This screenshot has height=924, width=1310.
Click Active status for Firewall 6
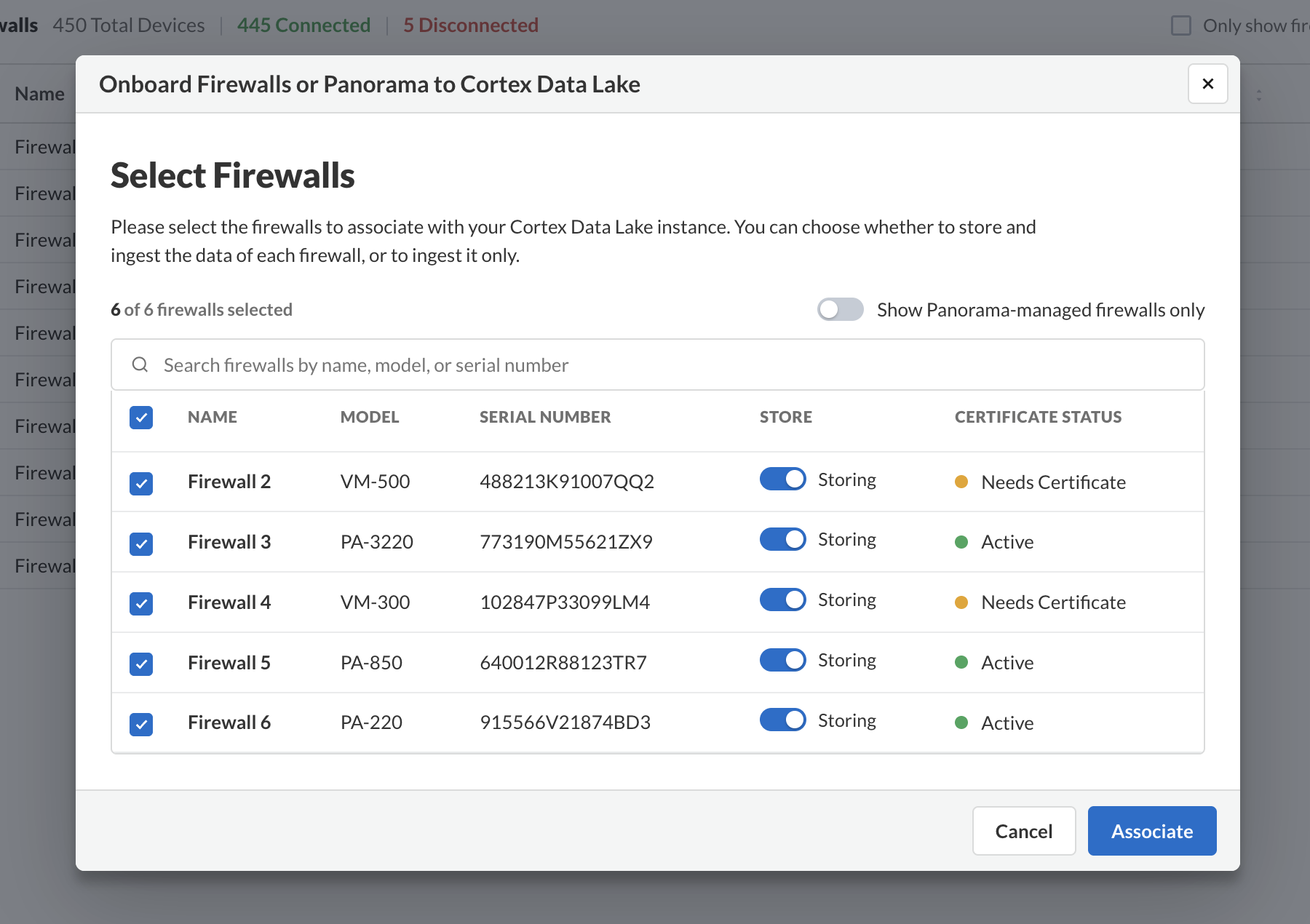[x=994, y=723]
